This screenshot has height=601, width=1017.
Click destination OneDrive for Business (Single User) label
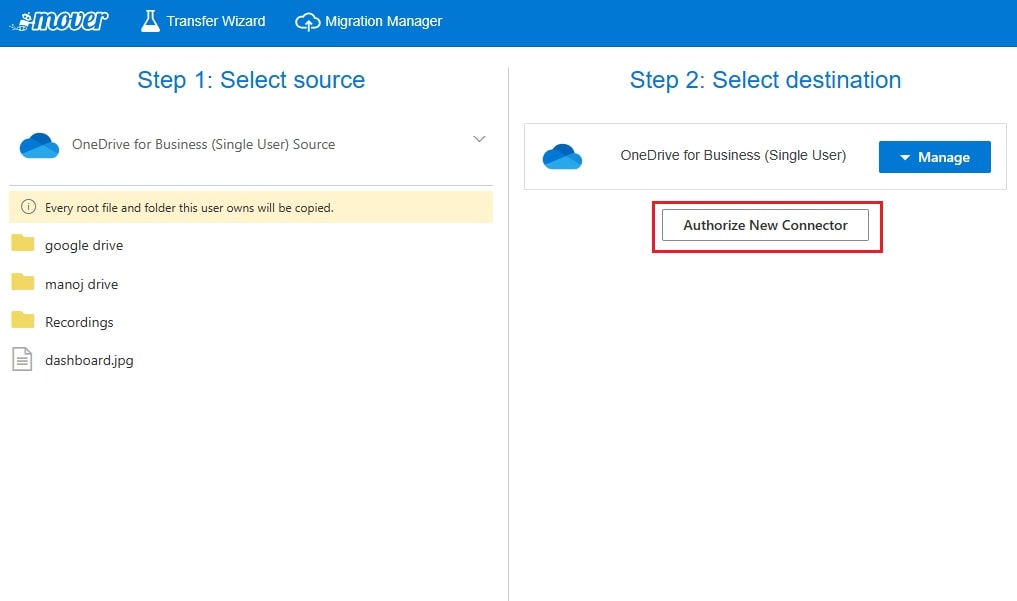734,156
